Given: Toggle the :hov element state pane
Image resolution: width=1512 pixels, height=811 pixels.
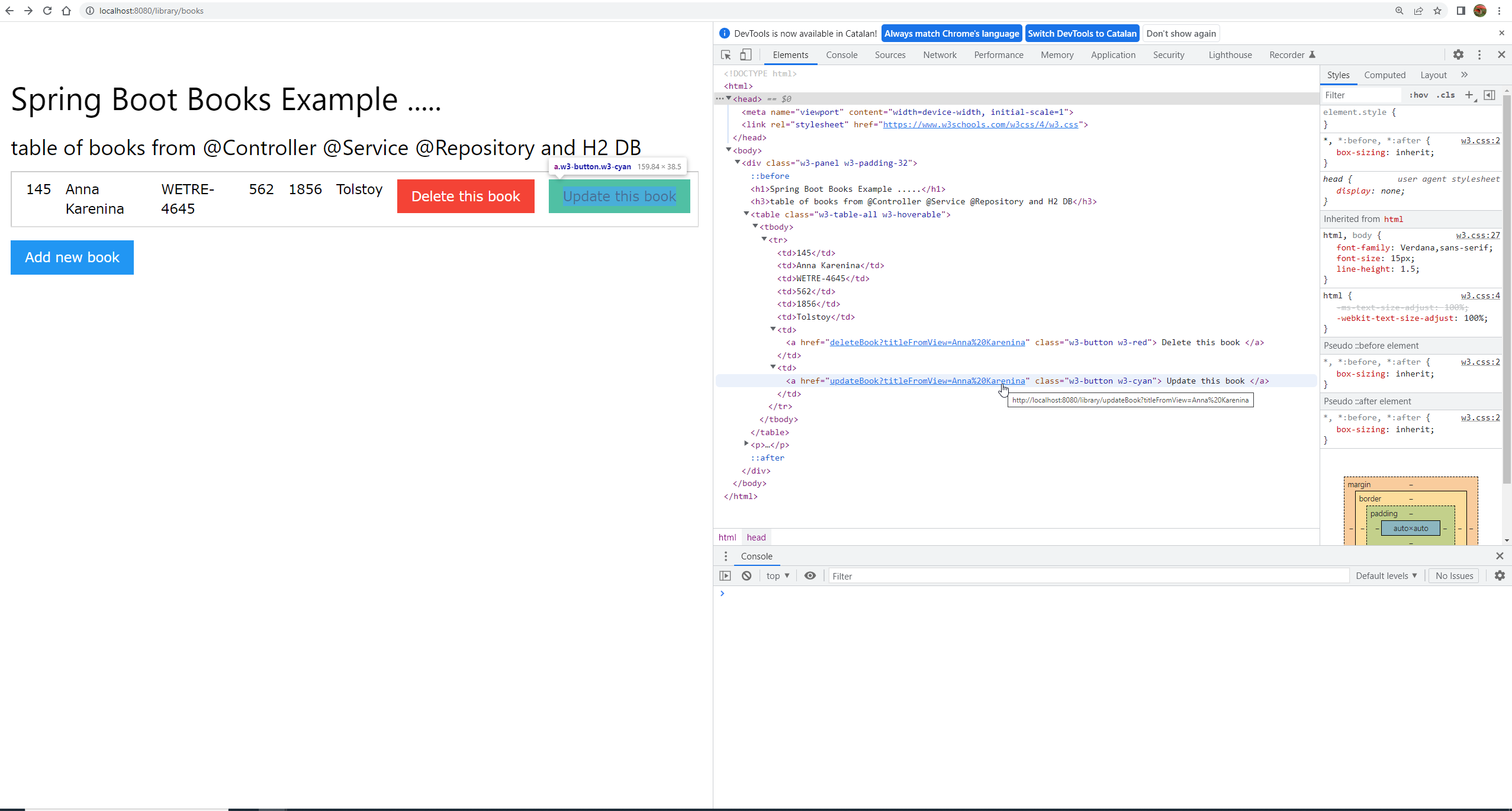Looking at the screenshot, I should point(1419,95).
